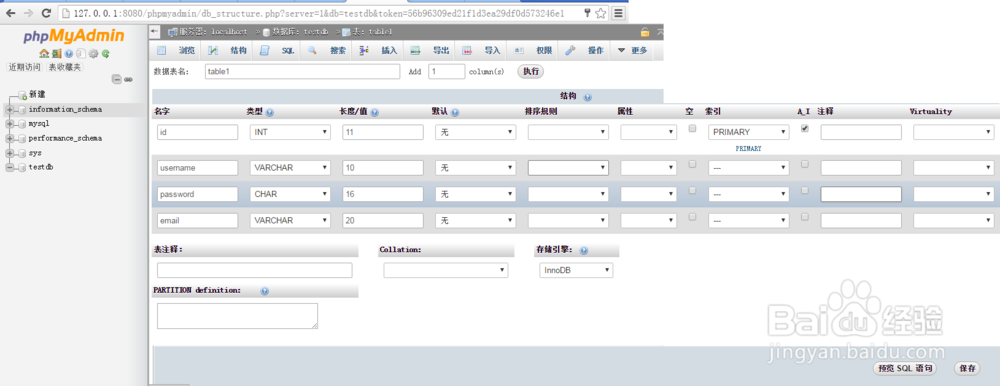Screen dimensions: 1000x386
Task: Expand the performance_schema database node
Action: (10, 138)
